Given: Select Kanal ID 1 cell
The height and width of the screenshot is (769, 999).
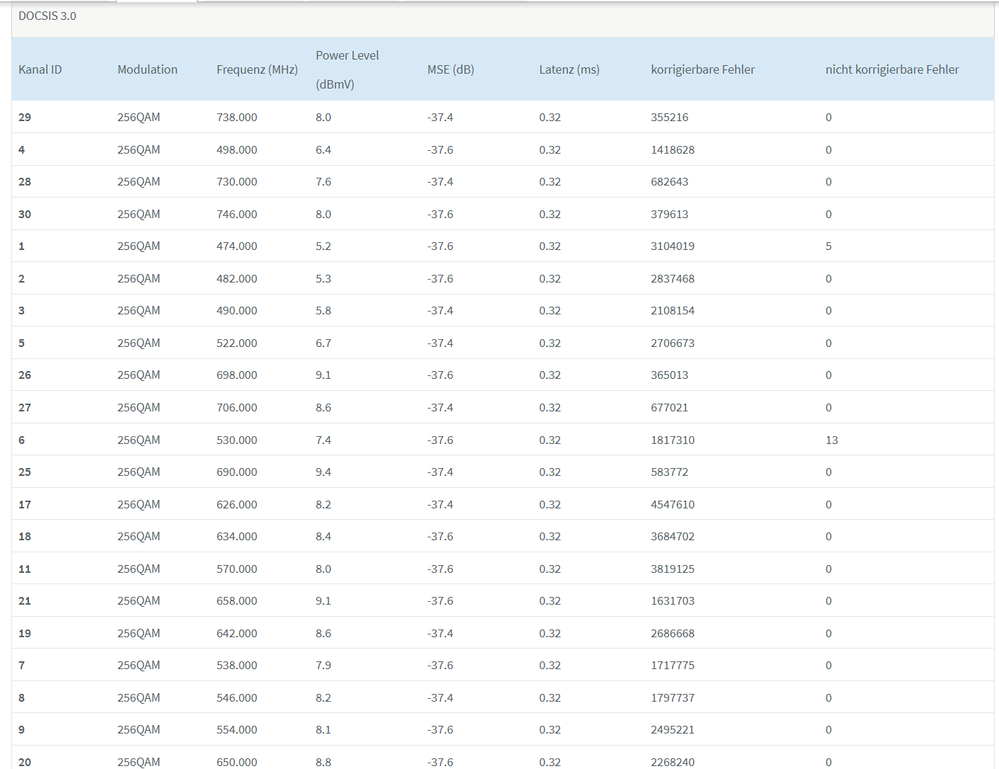Looking at the screenshot, I should coord(22,246).
